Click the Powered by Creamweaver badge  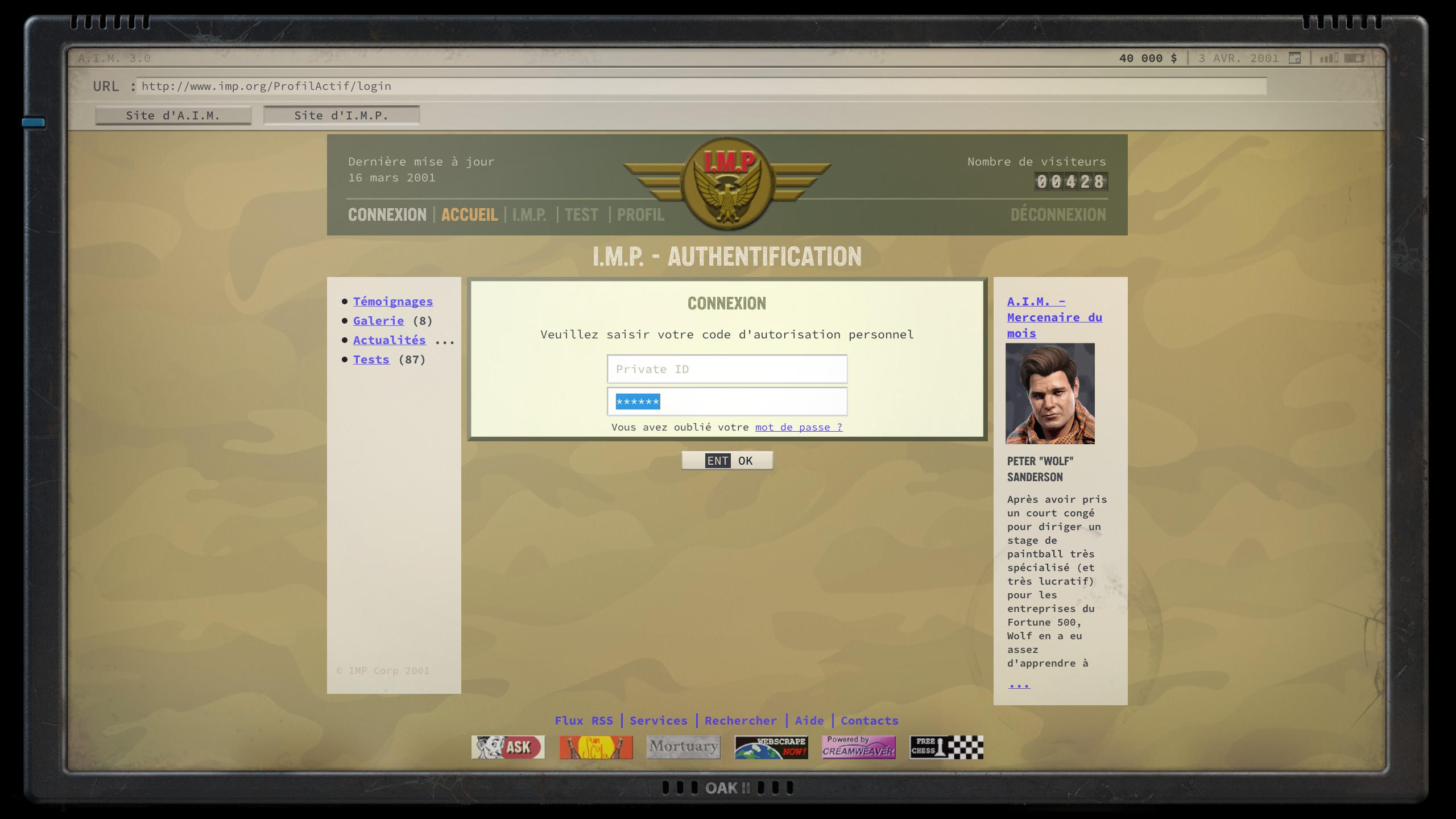coord(859,747)
